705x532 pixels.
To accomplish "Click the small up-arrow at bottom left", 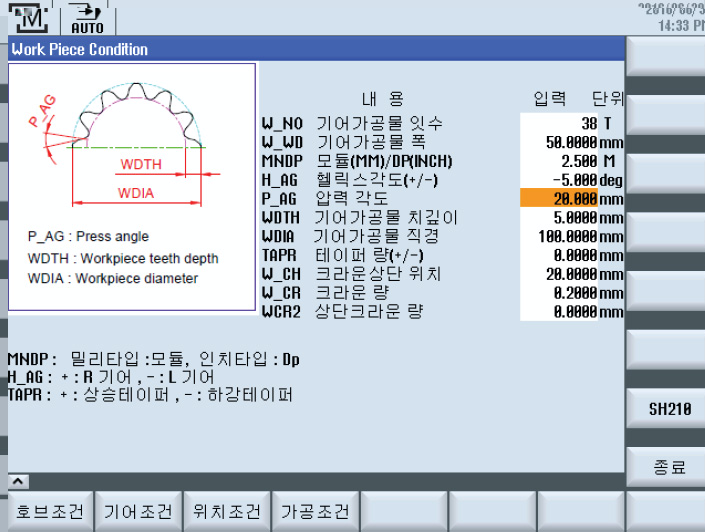I will (x=18, y=482).
